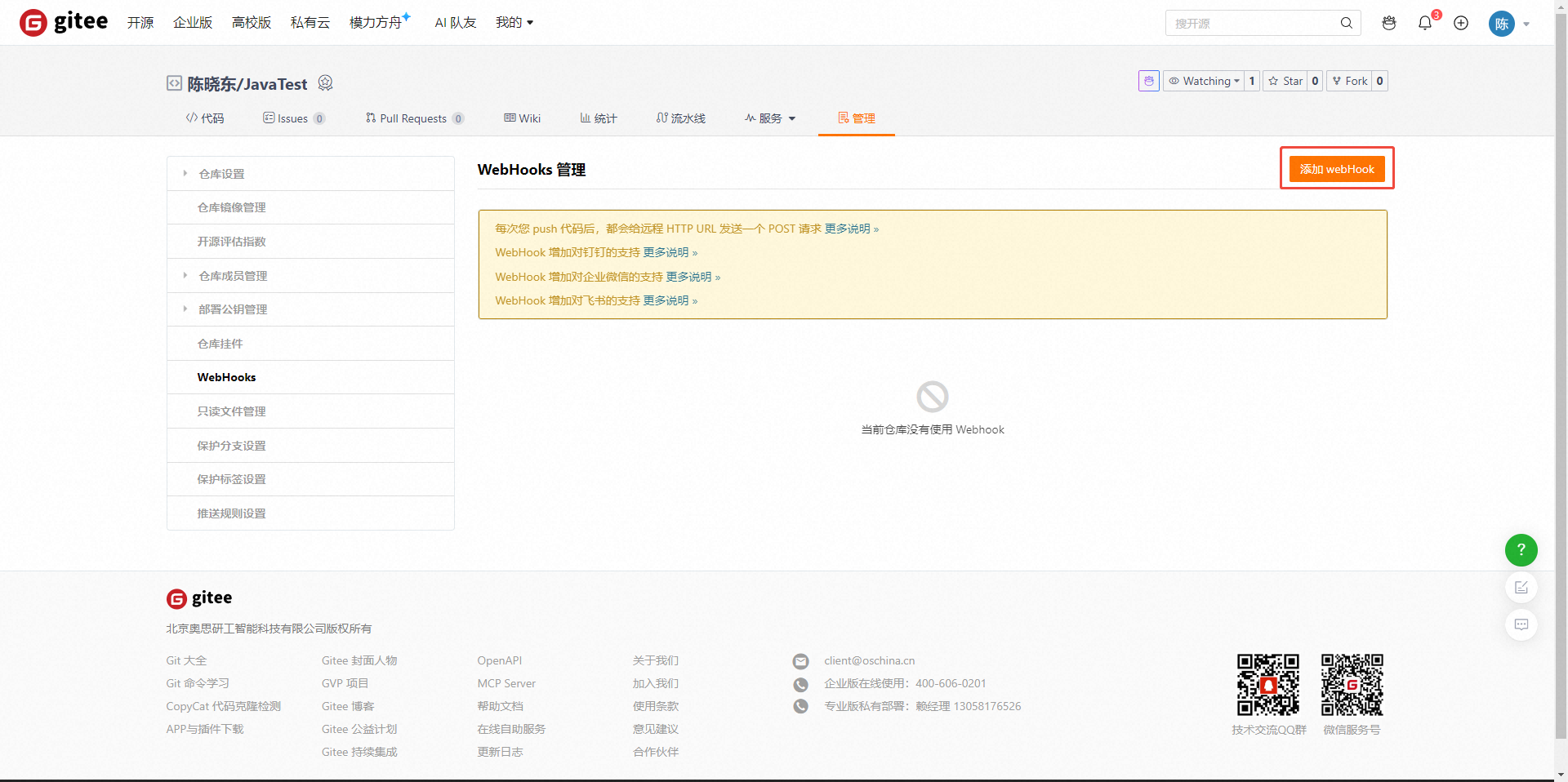Expand the 仓库成员管理 sidebar section
The image size is (1568, 782).
(x=233, y=276)
